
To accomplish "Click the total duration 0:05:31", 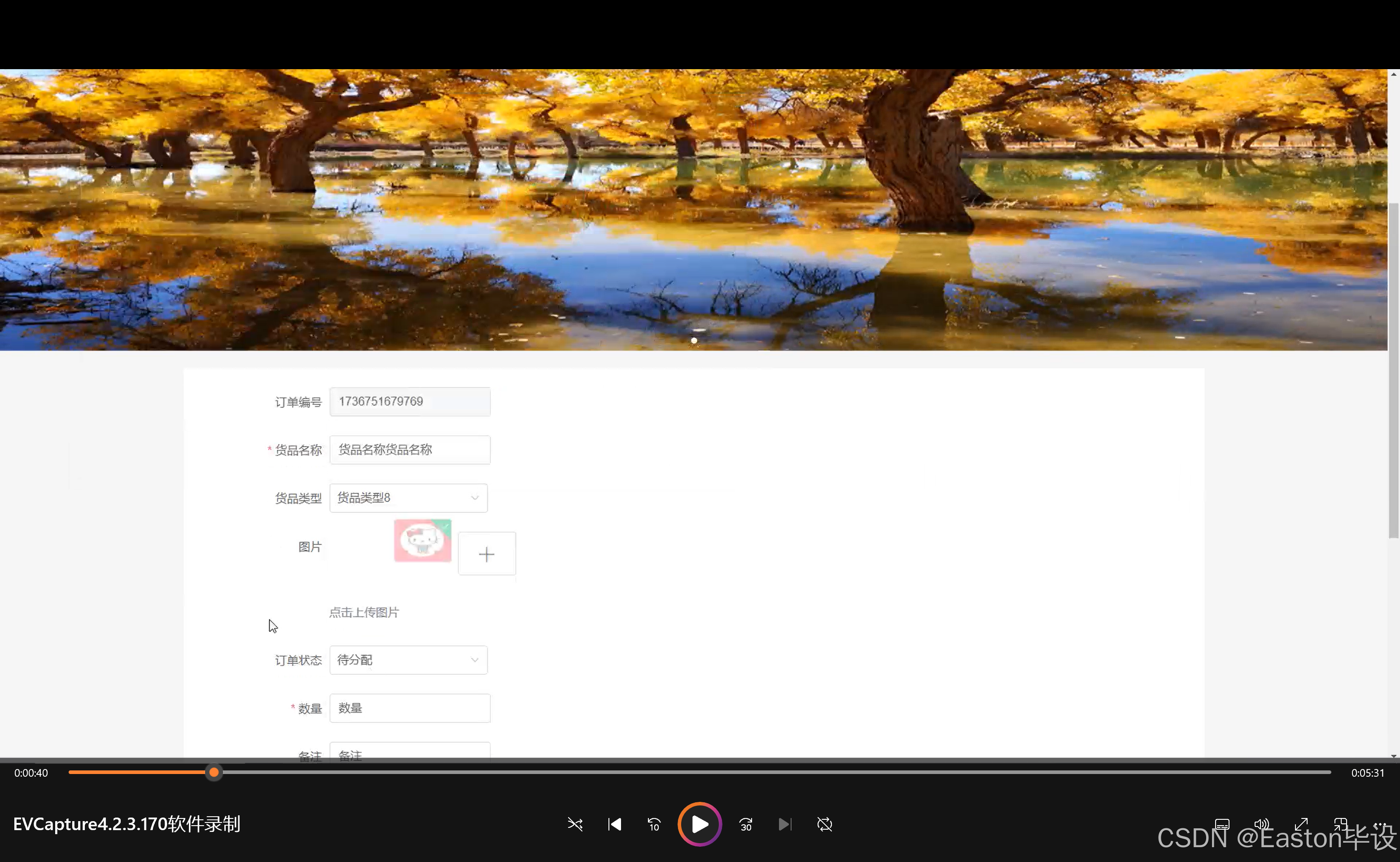I will (x=1368, y=773).
